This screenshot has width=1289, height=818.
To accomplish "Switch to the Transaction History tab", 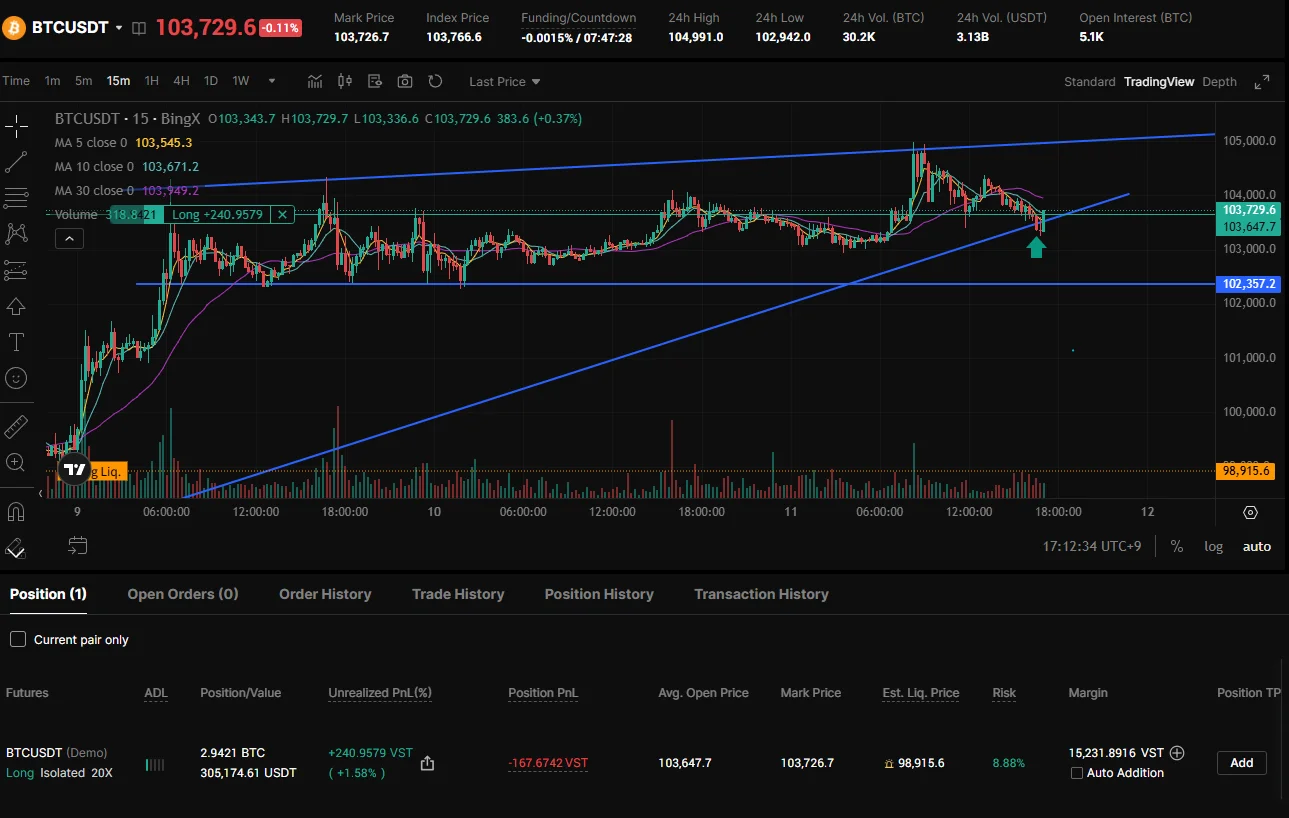I will [x=761, y=594].
